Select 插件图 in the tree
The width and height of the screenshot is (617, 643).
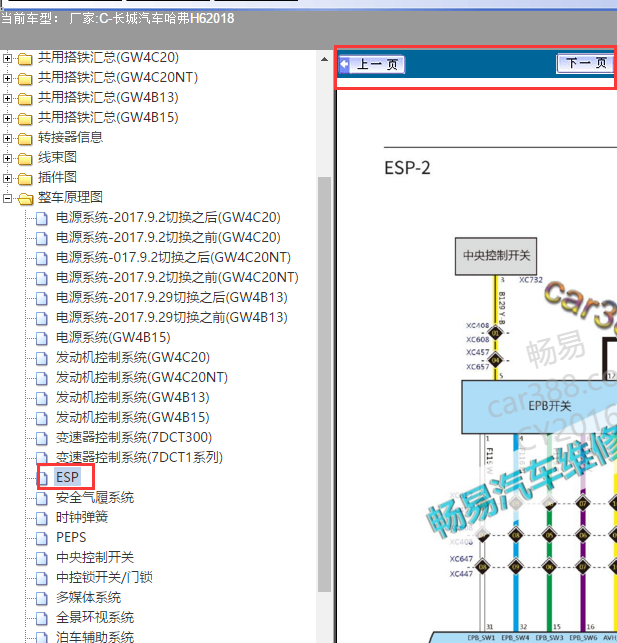[57, 178]
